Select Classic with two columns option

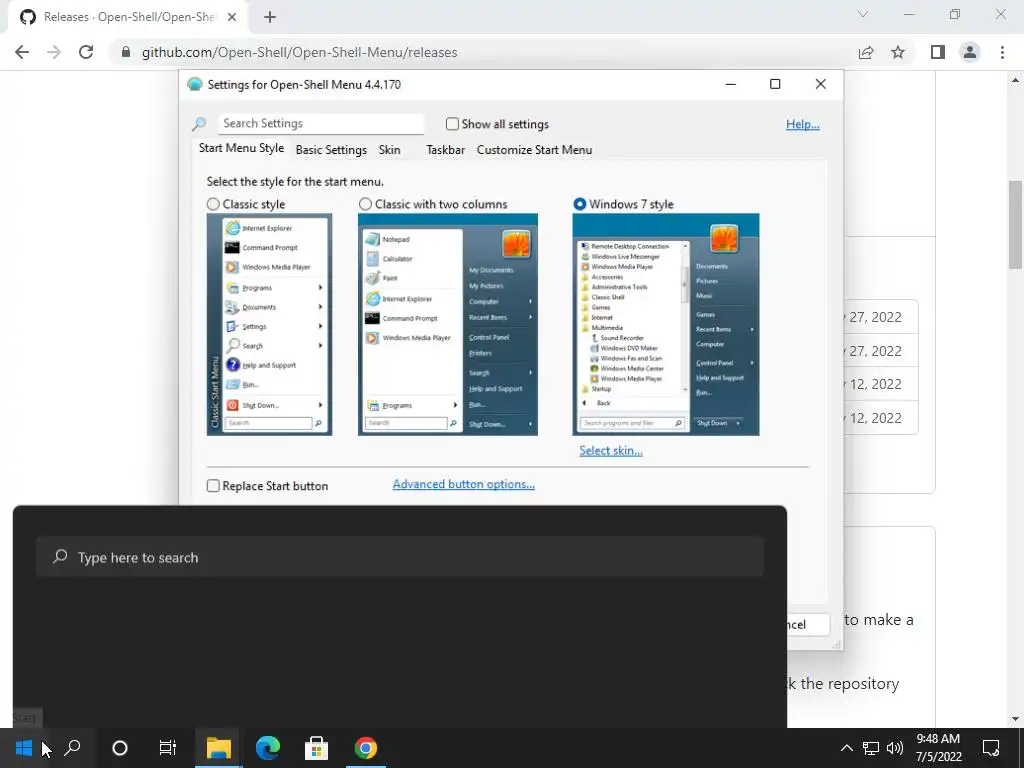[365, 204]
